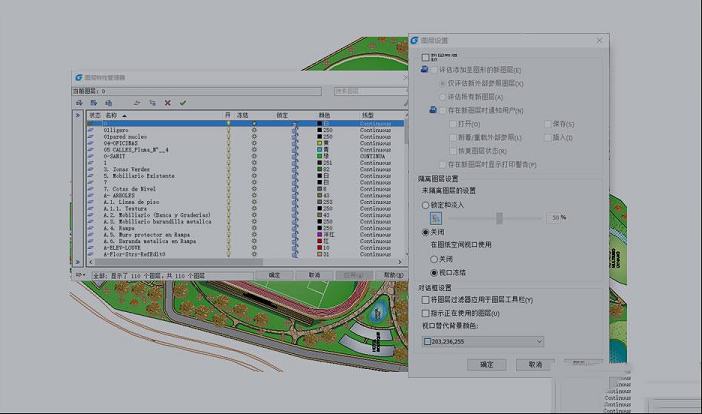Viewport: 702px width, 414px height.
Task: Click the green checkmark Set Current icon
Action: 183,102
